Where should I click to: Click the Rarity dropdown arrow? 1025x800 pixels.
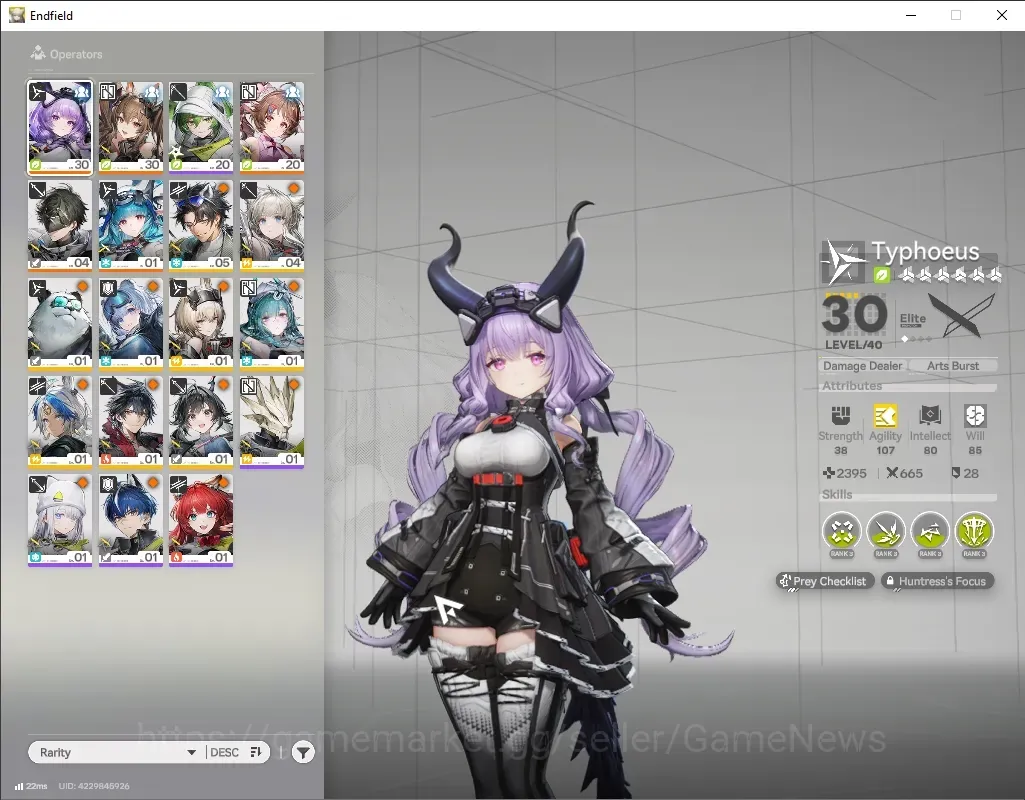[192, 752]
